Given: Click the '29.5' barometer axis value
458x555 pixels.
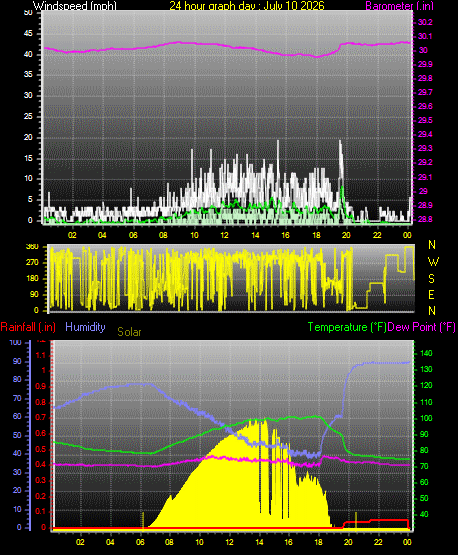Looking at the screenshot, I should (425, 121).
